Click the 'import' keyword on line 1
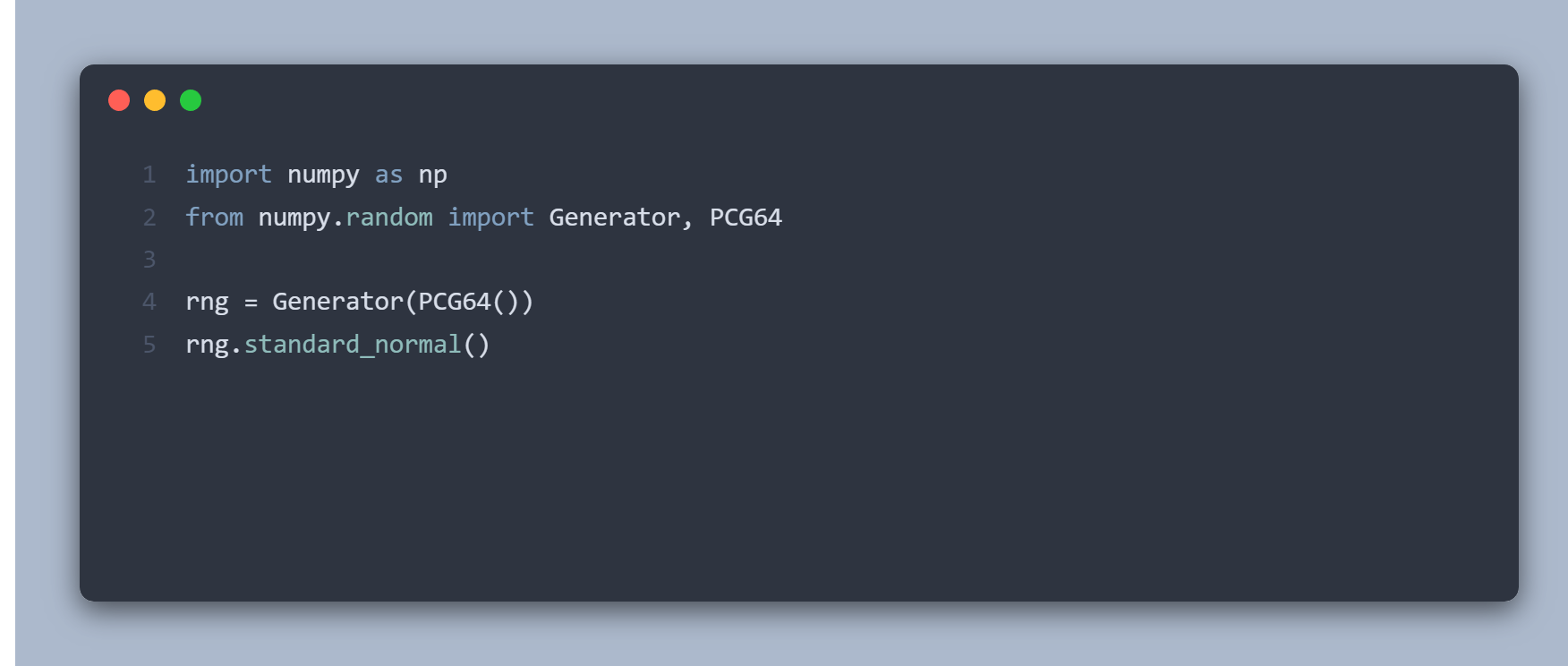Image resolution: width=1568 pixels, height=666 pixels. coord(228,175)
